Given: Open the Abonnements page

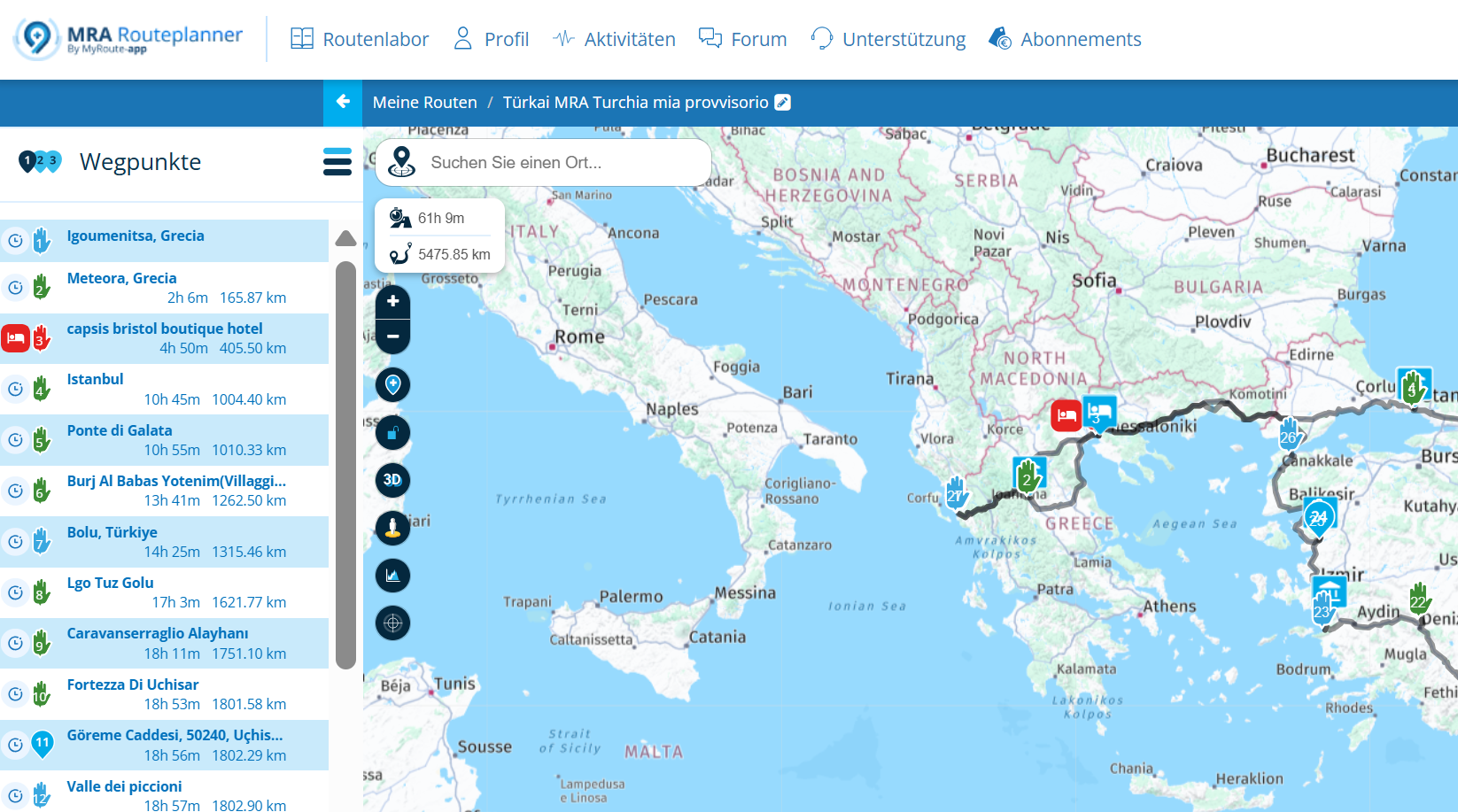Looking at the screenshot, I should pyautogui.click(x=1065, y=39).
